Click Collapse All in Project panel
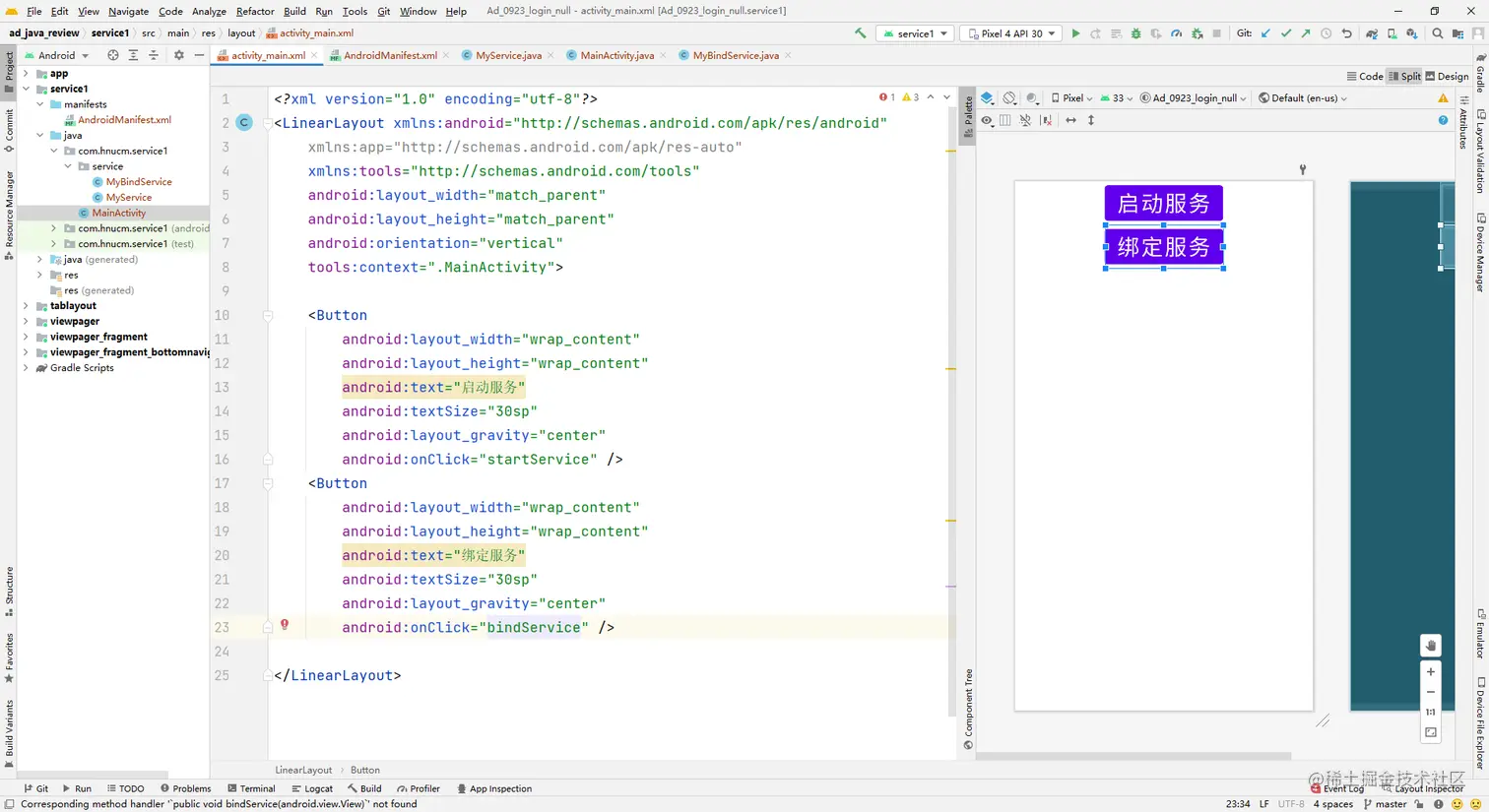The image size is (1489, 812). point(153,55)
